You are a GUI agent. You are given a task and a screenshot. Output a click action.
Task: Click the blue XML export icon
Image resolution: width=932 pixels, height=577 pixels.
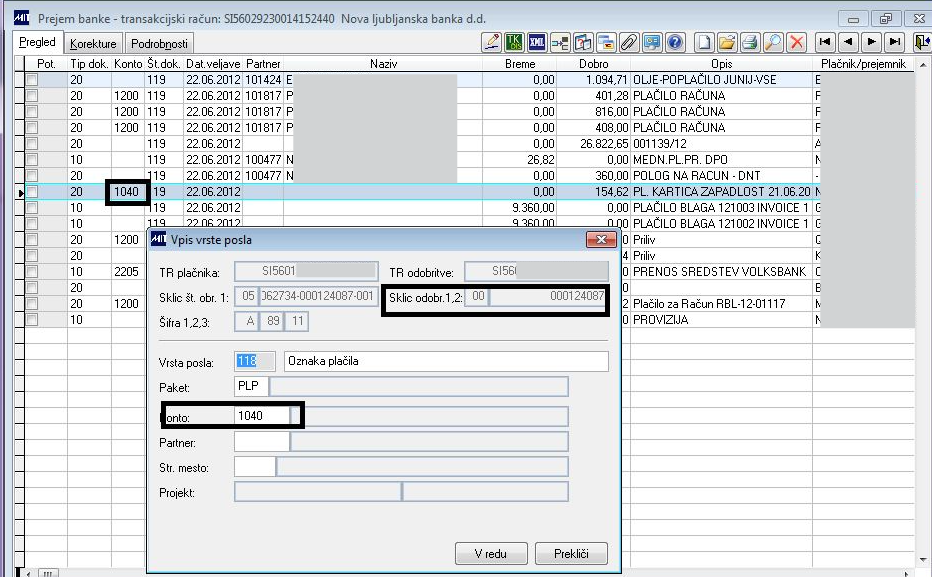(x=537, y=42)
